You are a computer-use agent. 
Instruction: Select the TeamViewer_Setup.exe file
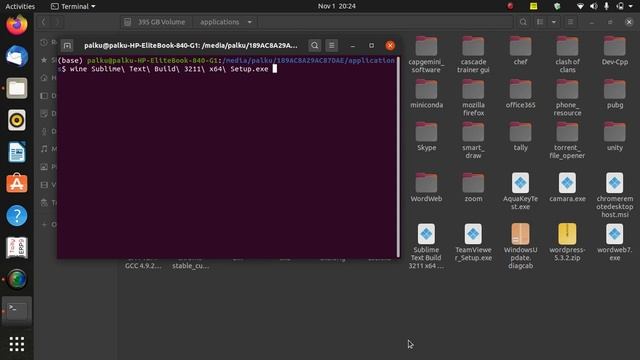click(473, 242)
